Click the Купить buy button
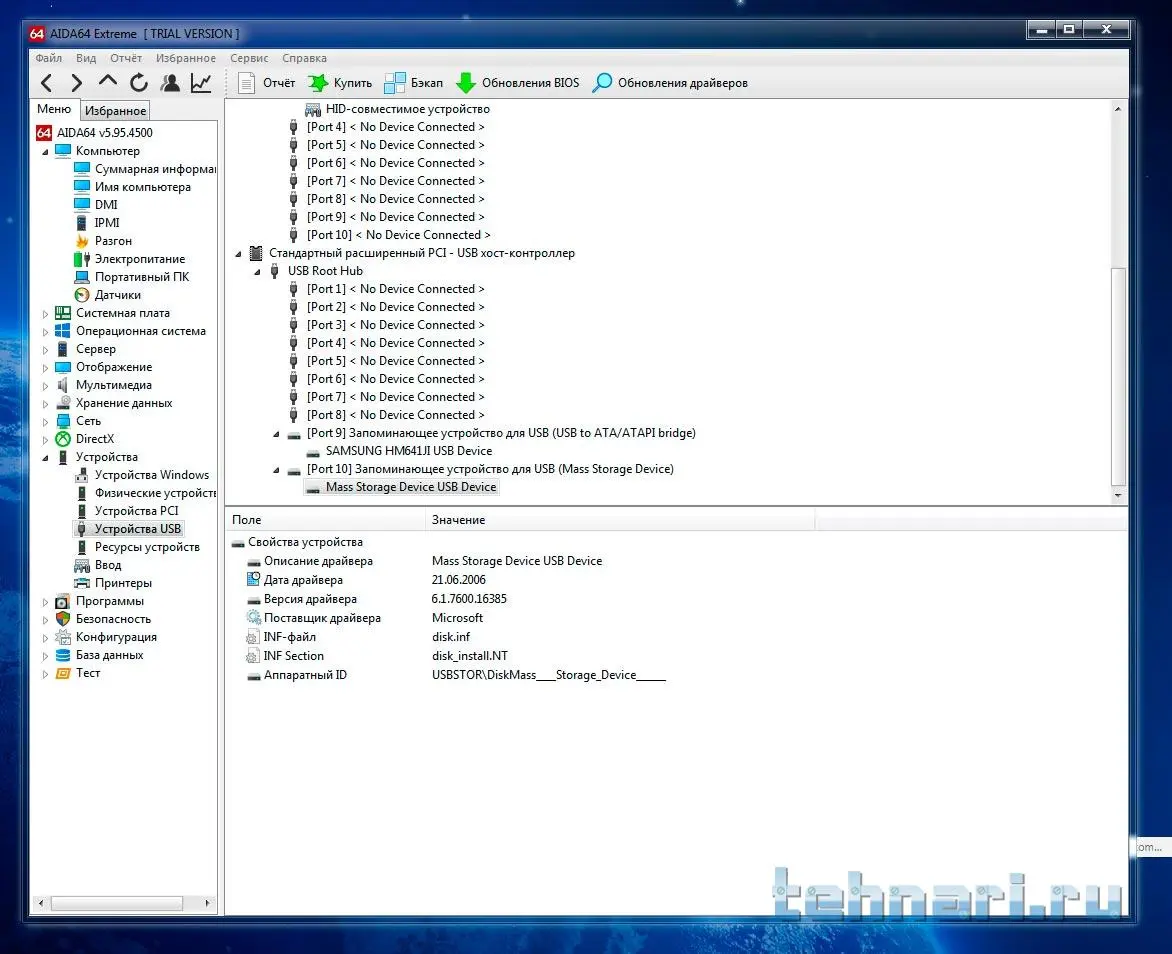1172x954 pixels. (340, 83)
